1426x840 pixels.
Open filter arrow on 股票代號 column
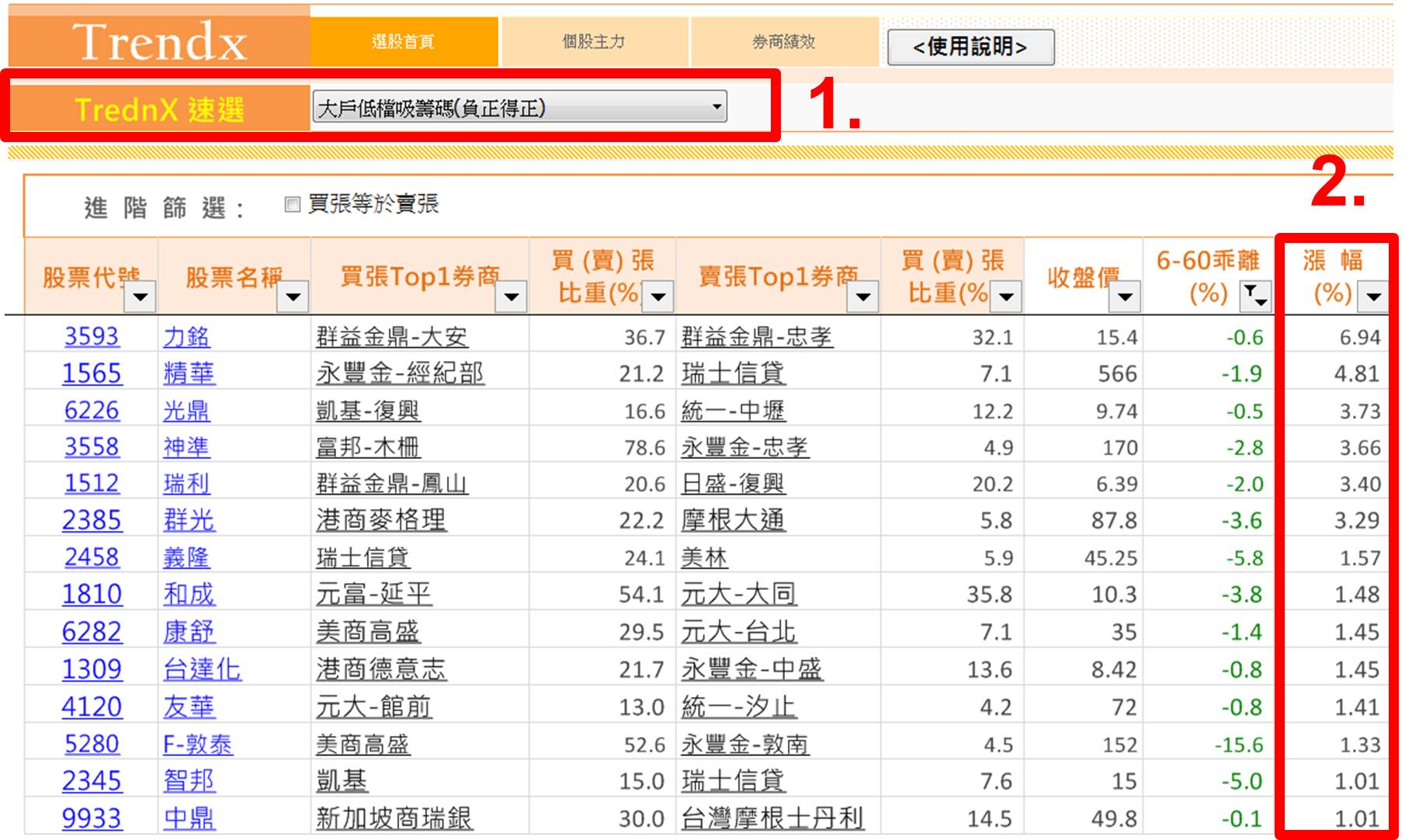point(141,297)
